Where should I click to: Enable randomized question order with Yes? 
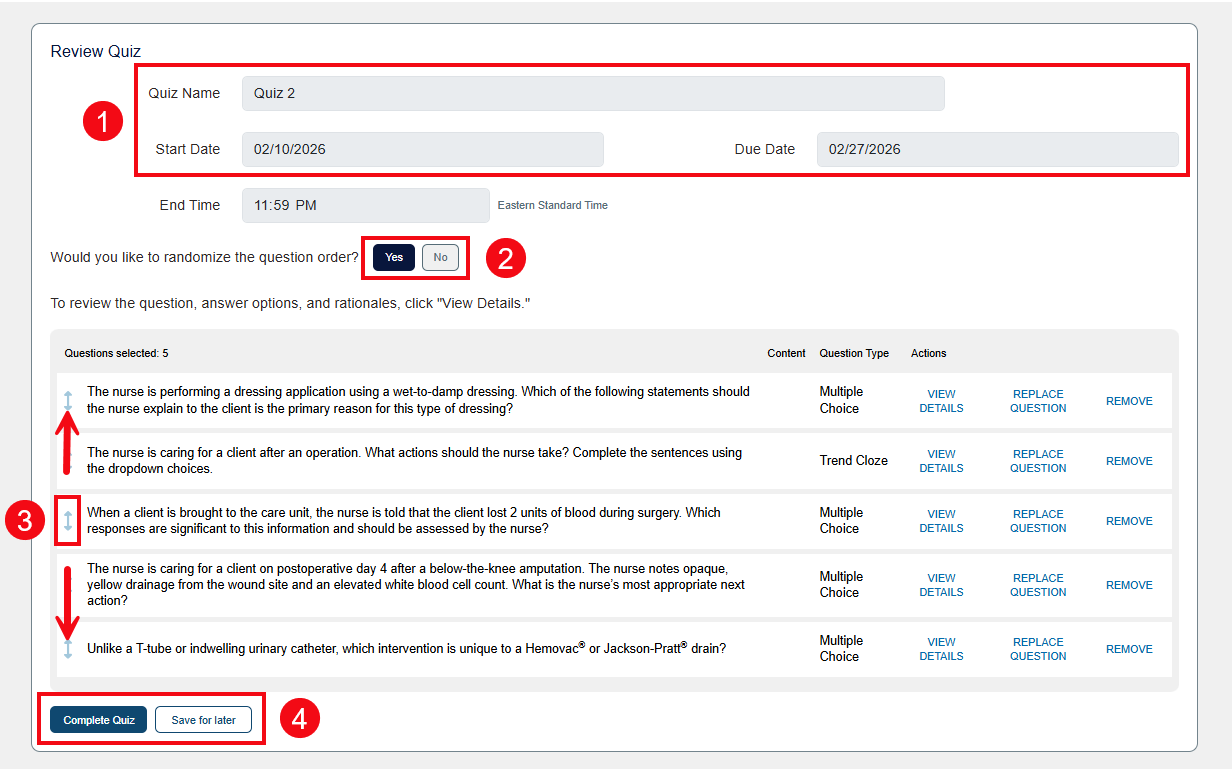coord(393,257)
